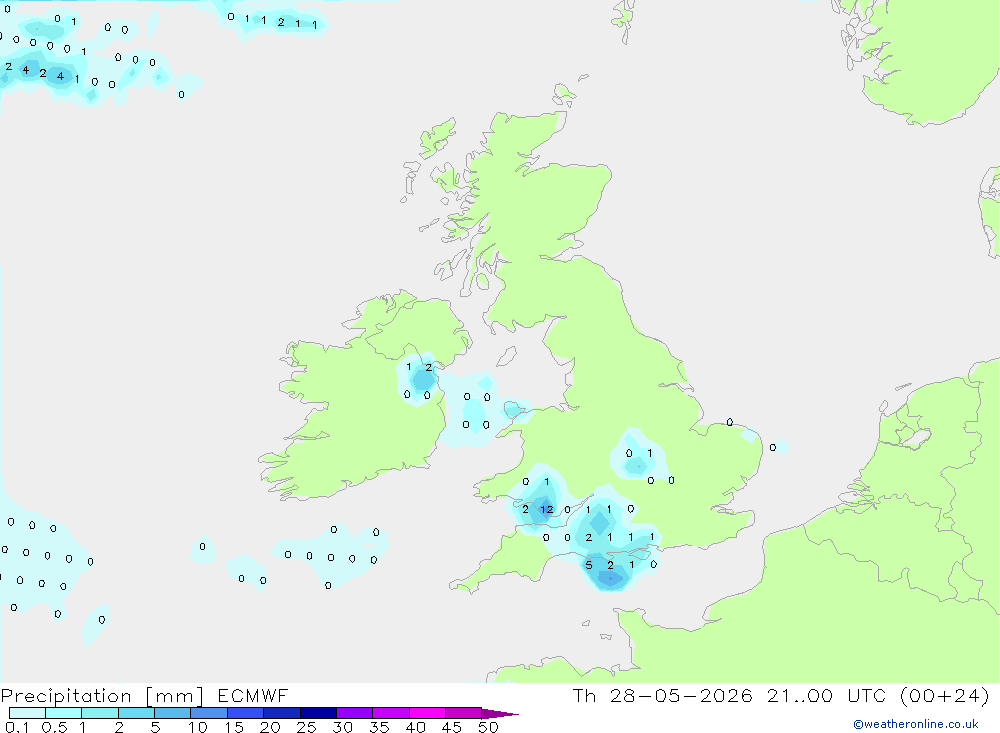Click the ECMWF model label
The height and width of the screenshot is (733, 1000).
tap(253, 695)
